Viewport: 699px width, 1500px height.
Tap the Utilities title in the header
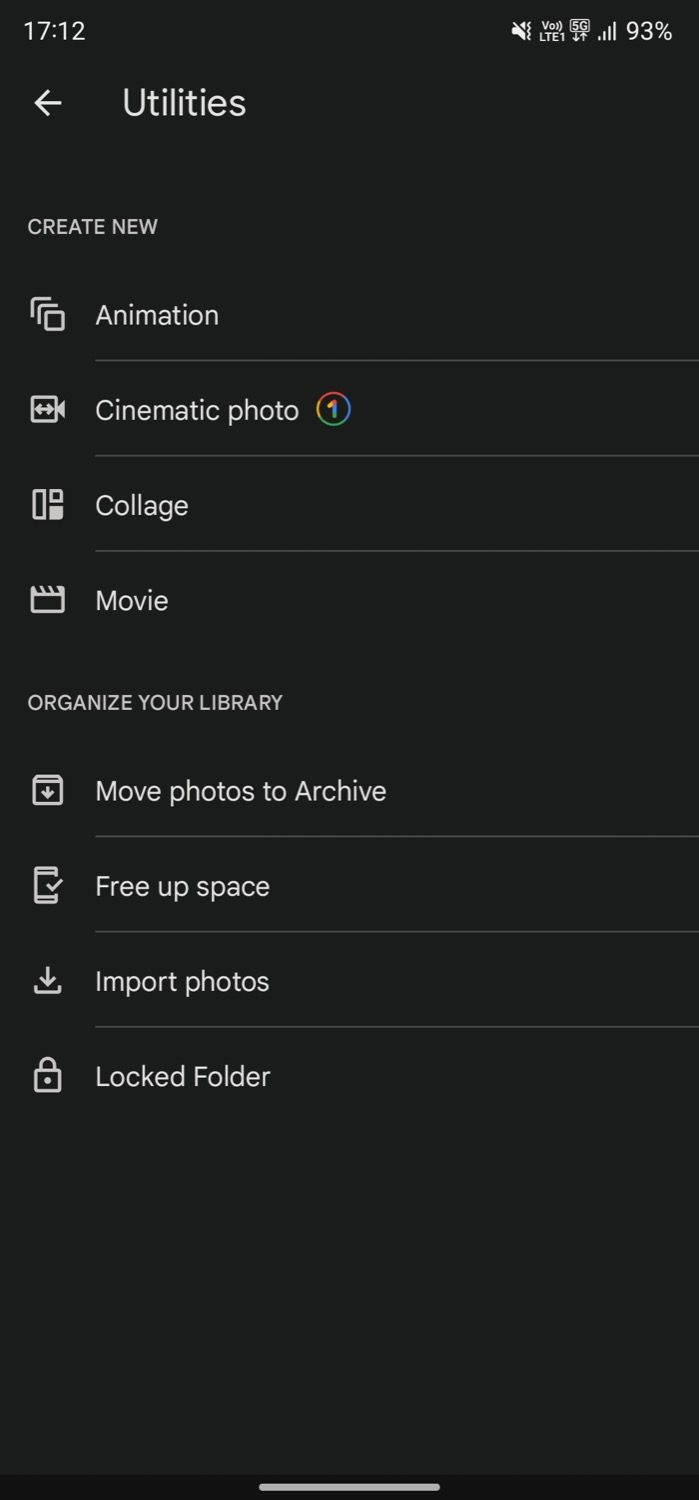(x=184, y=102)
